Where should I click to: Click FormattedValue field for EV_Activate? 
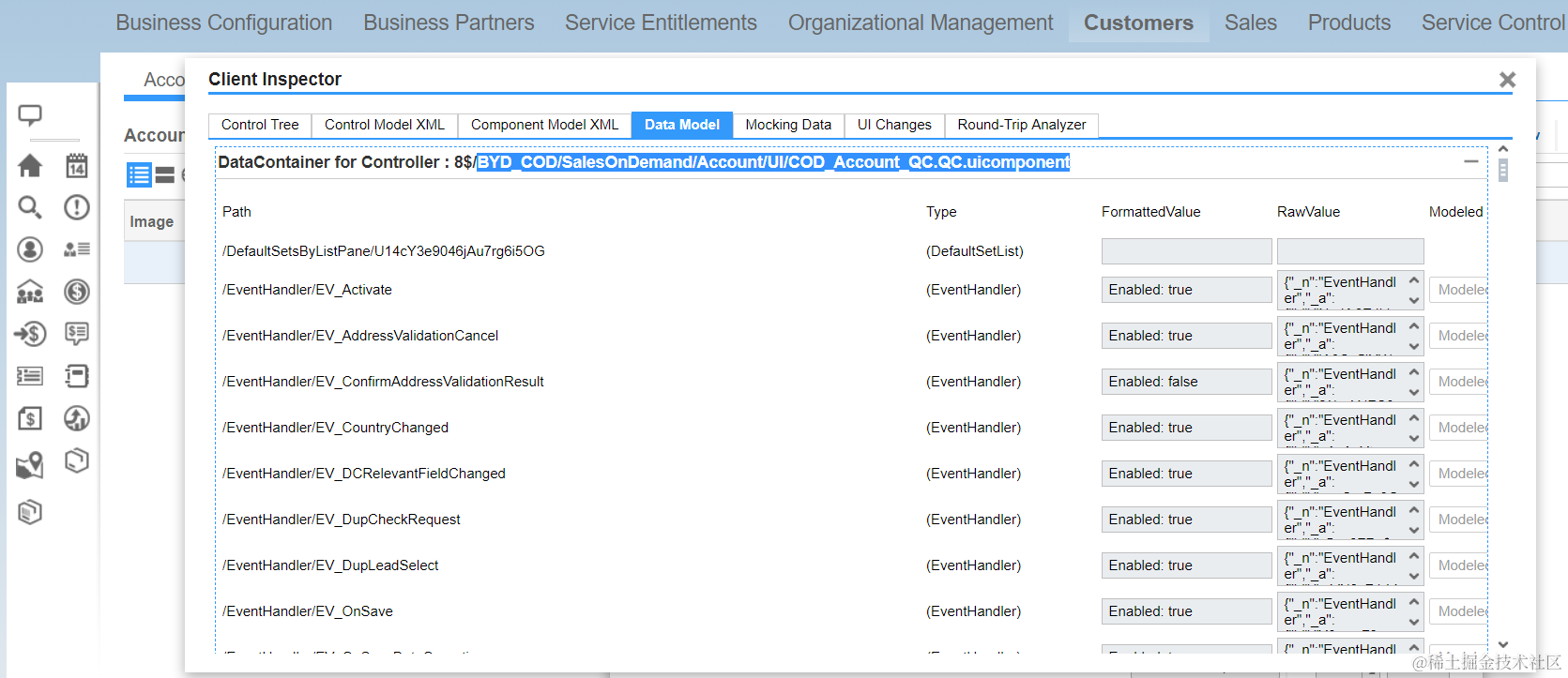[x=1186, y=290]
